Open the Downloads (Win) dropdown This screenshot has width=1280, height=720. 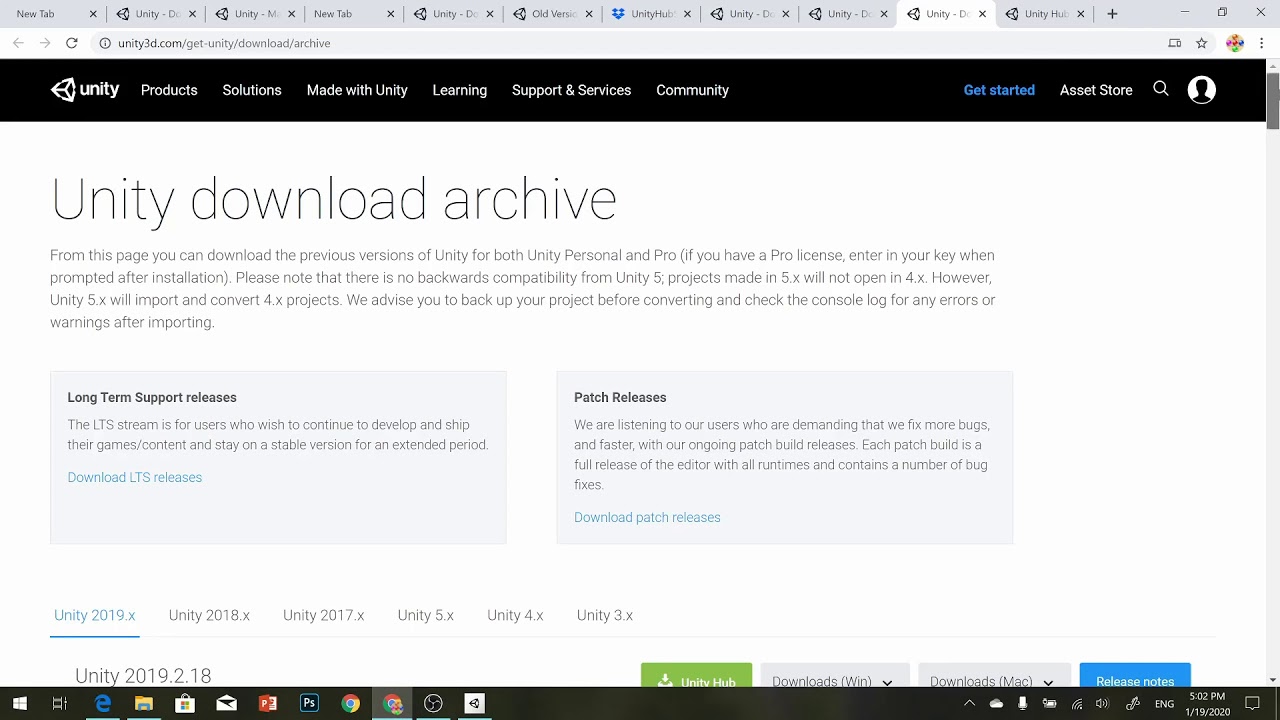[834, 681]
